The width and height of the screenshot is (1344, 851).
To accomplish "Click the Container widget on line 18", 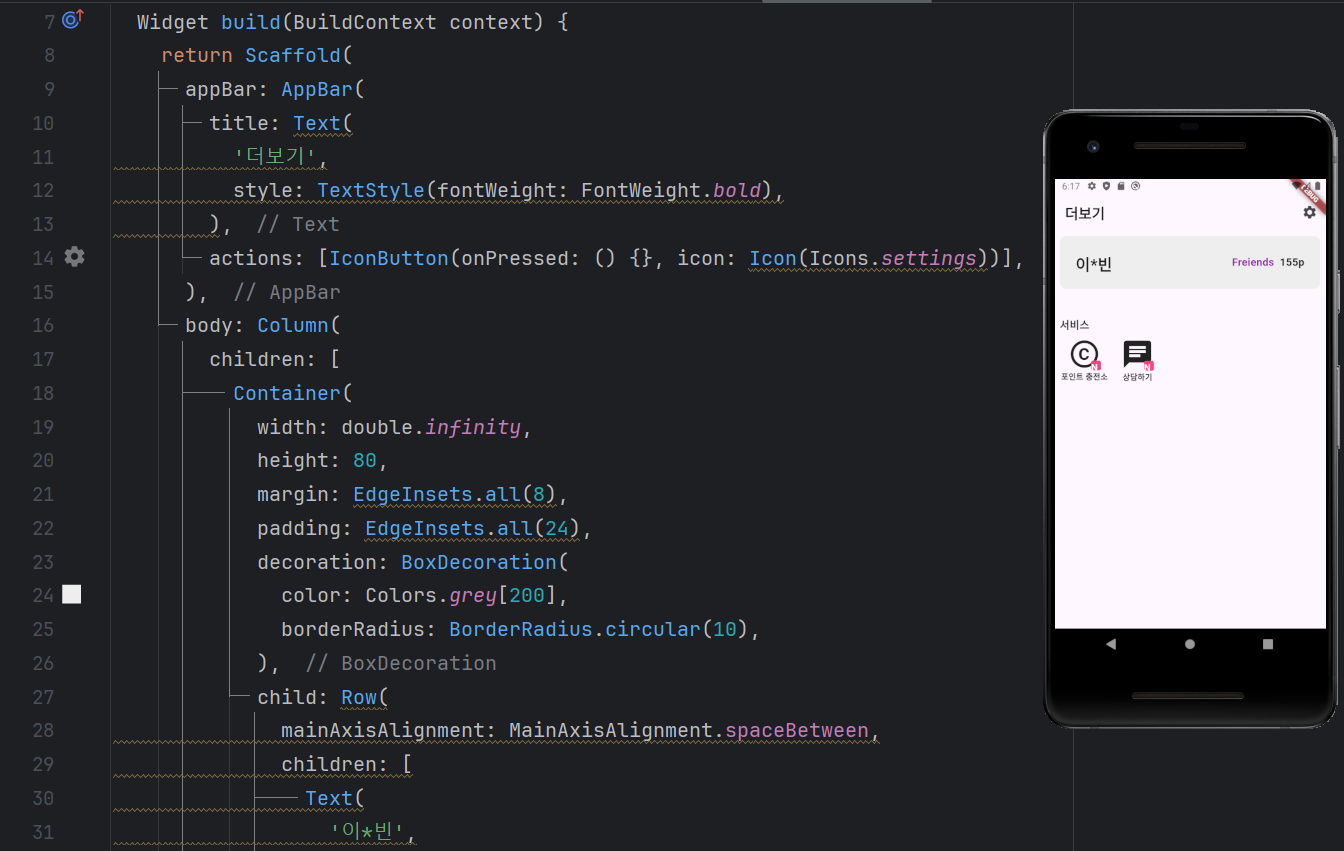I will pyautogui.click(x=287, y=393).
